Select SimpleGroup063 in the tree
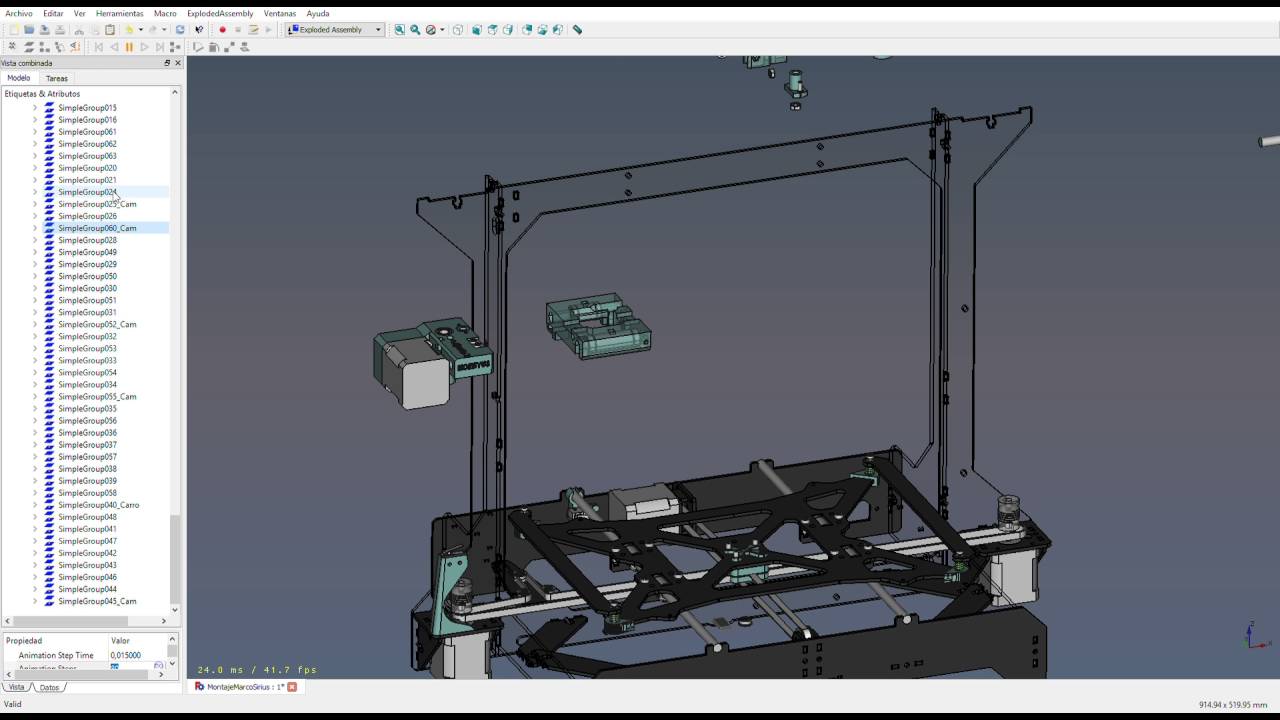This screenshot has height=720, width=1280. pos(87,156)
